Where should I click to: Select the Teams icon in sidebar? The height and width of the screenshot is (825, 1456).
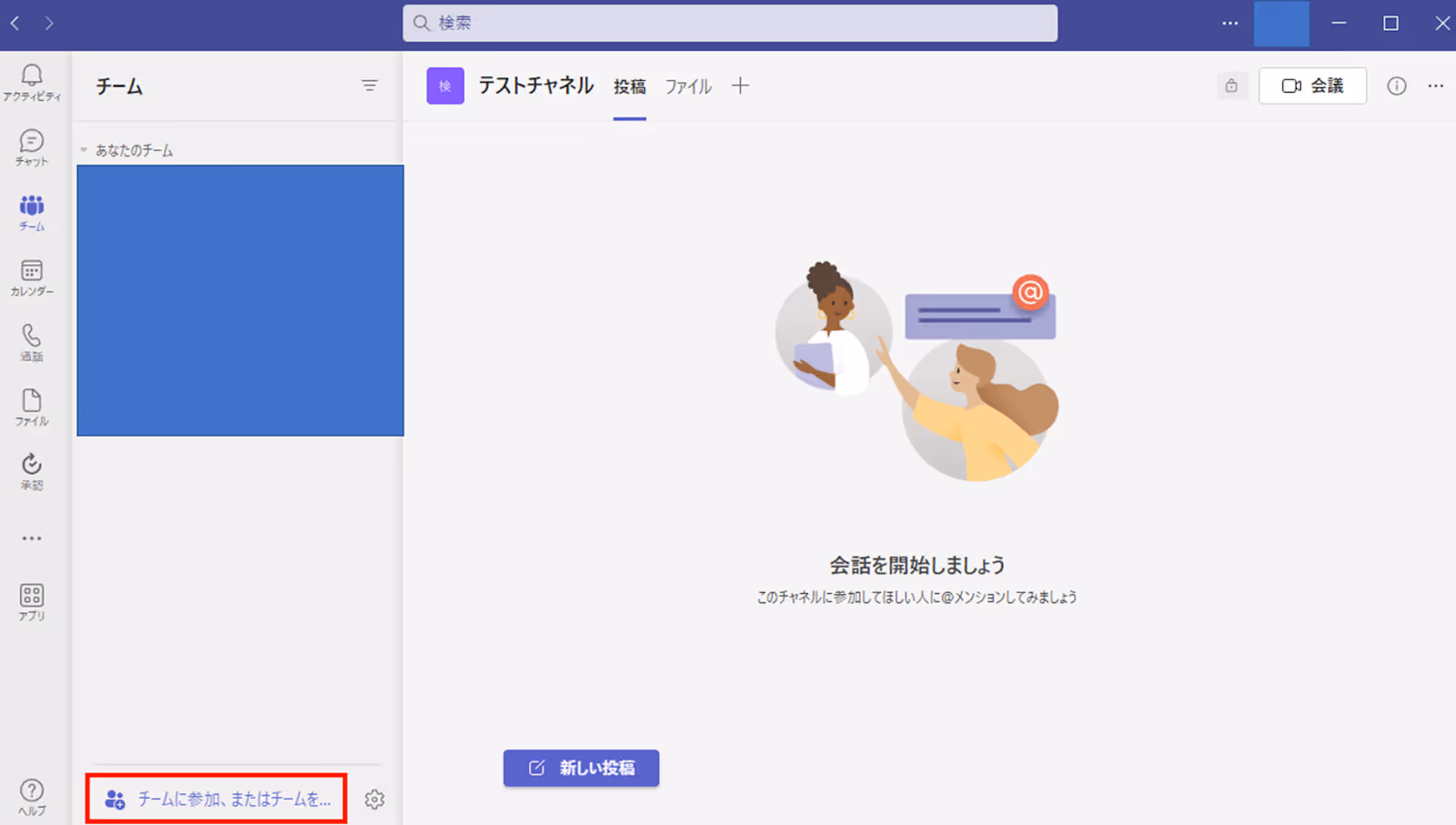click(x=32, y=213)
